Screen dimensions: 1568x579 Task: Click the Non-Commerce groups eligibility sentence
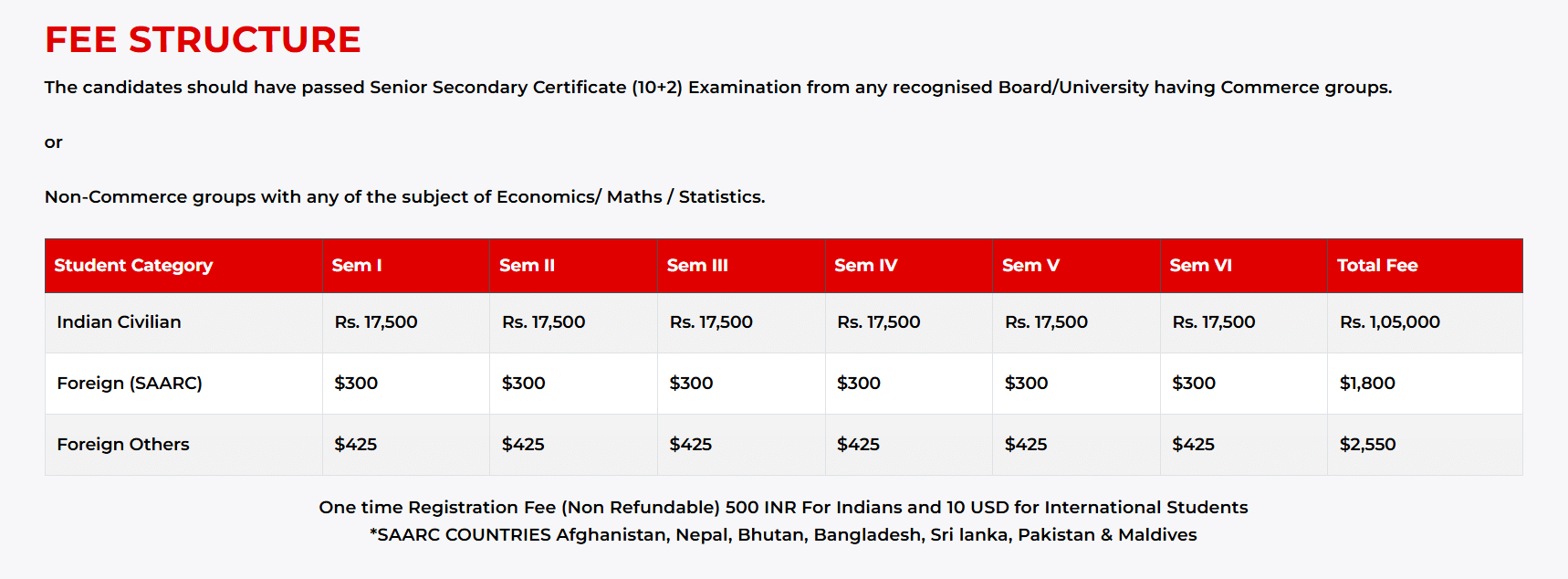pos(404,197)
